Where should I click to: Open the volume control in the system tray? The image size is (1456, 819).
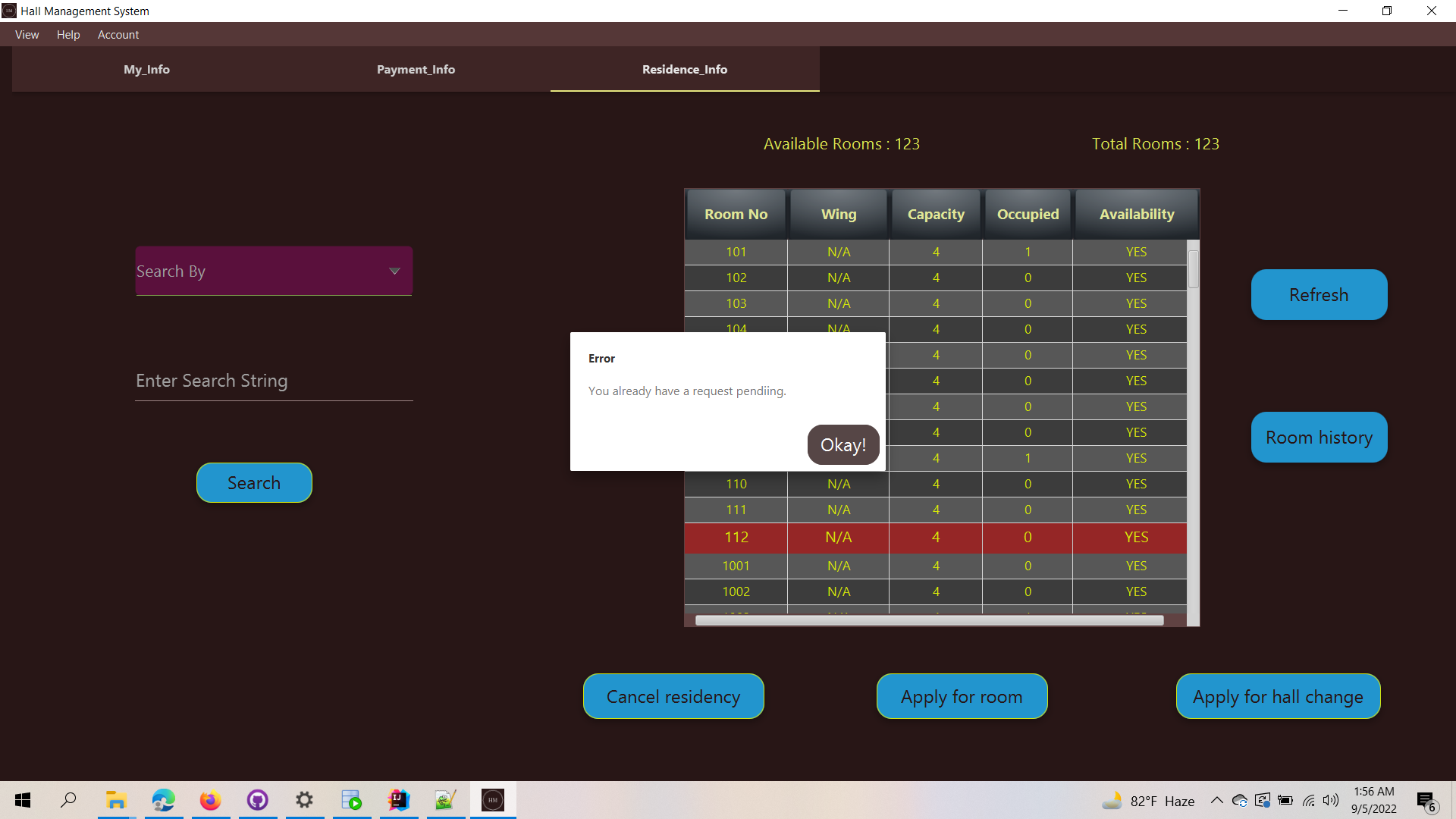coord(1332,800)
